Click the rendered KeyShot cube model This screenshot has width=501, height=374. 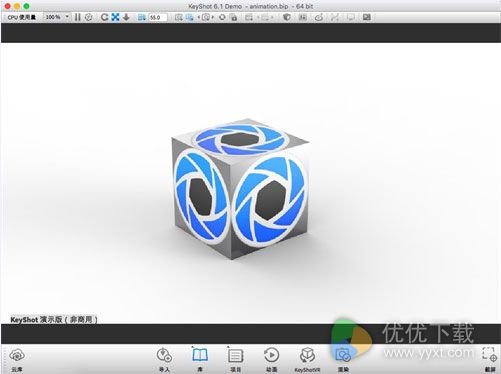[240, 188]
